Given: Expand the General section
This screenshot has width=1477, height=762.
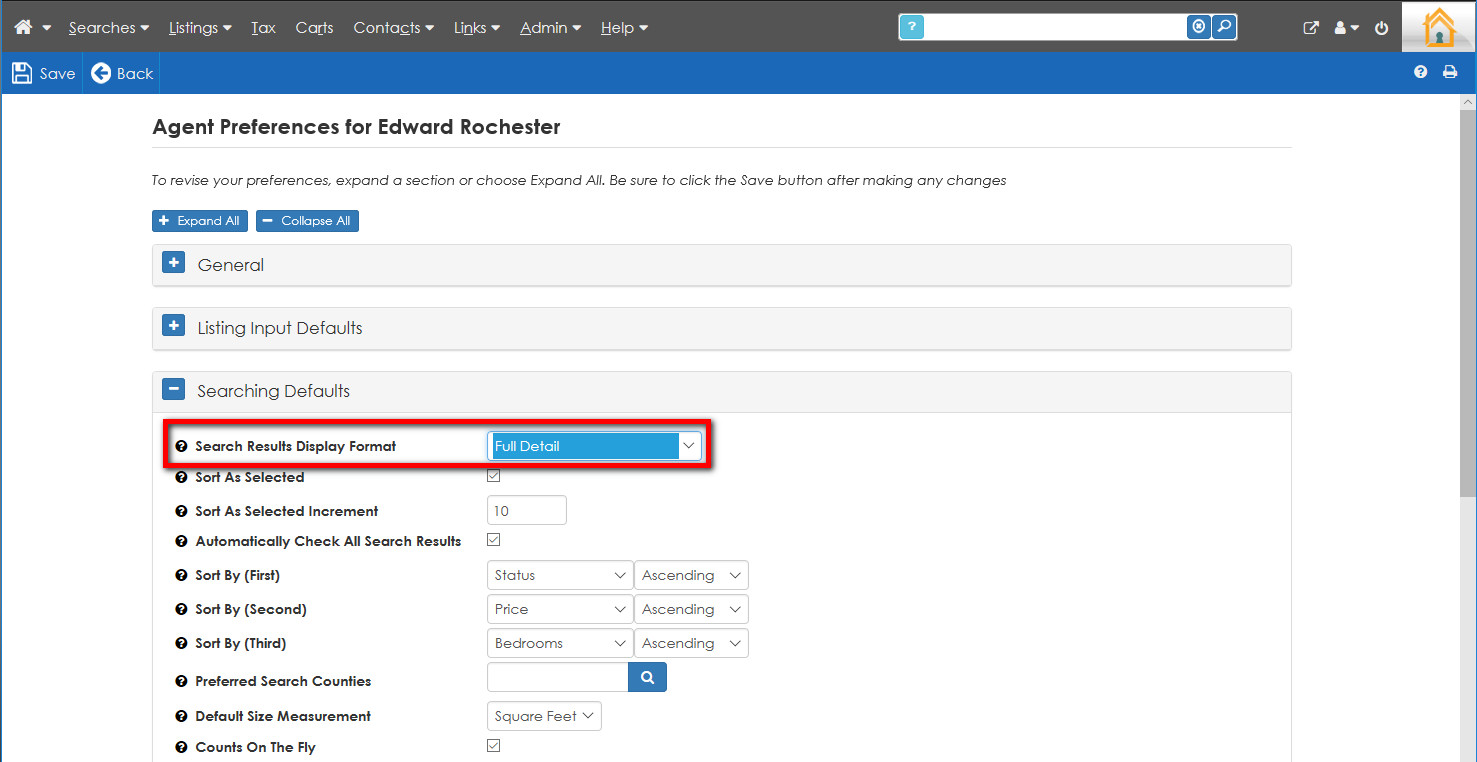Looking at the screenshot, I should [174, 264].
